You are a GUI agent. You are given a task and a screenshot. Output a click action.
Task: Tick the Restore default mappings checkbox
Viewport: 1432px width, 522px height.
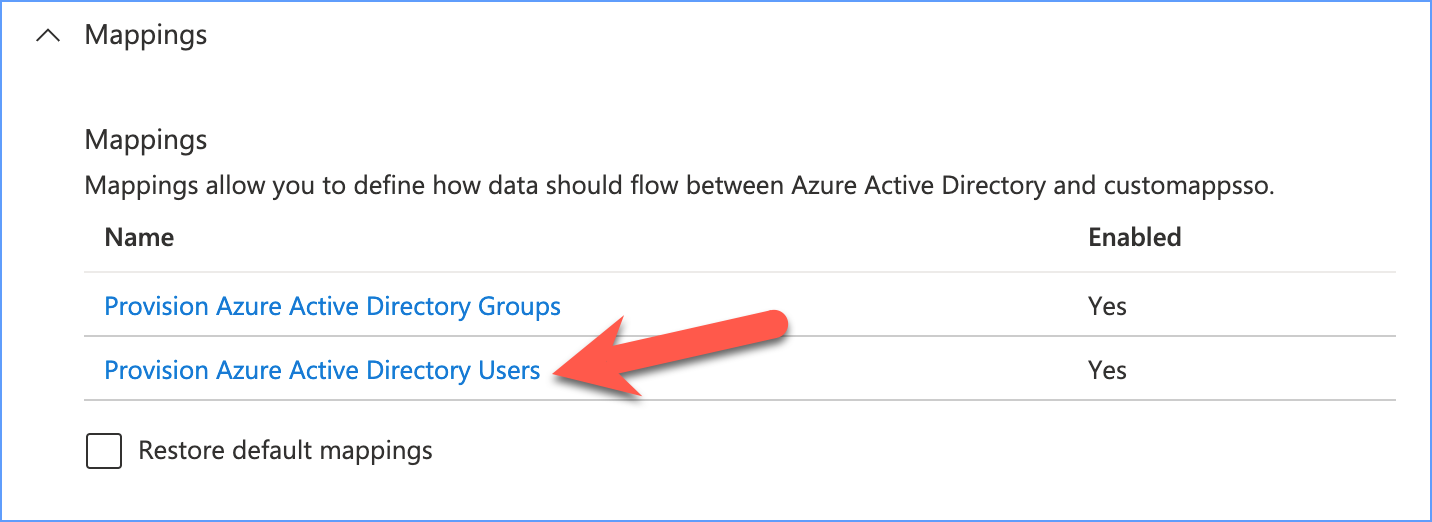104,451
